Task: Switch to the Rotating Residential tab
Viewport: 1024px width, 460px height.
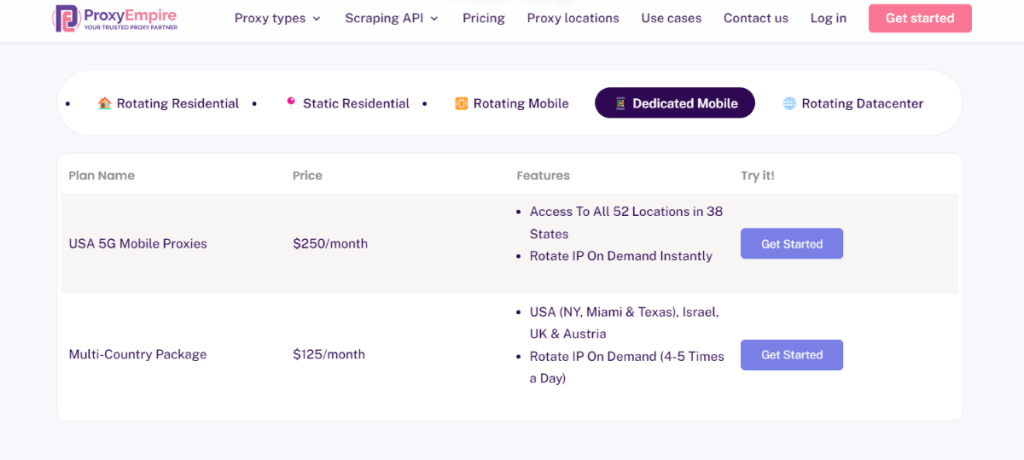Action: (x=177, y=103)
